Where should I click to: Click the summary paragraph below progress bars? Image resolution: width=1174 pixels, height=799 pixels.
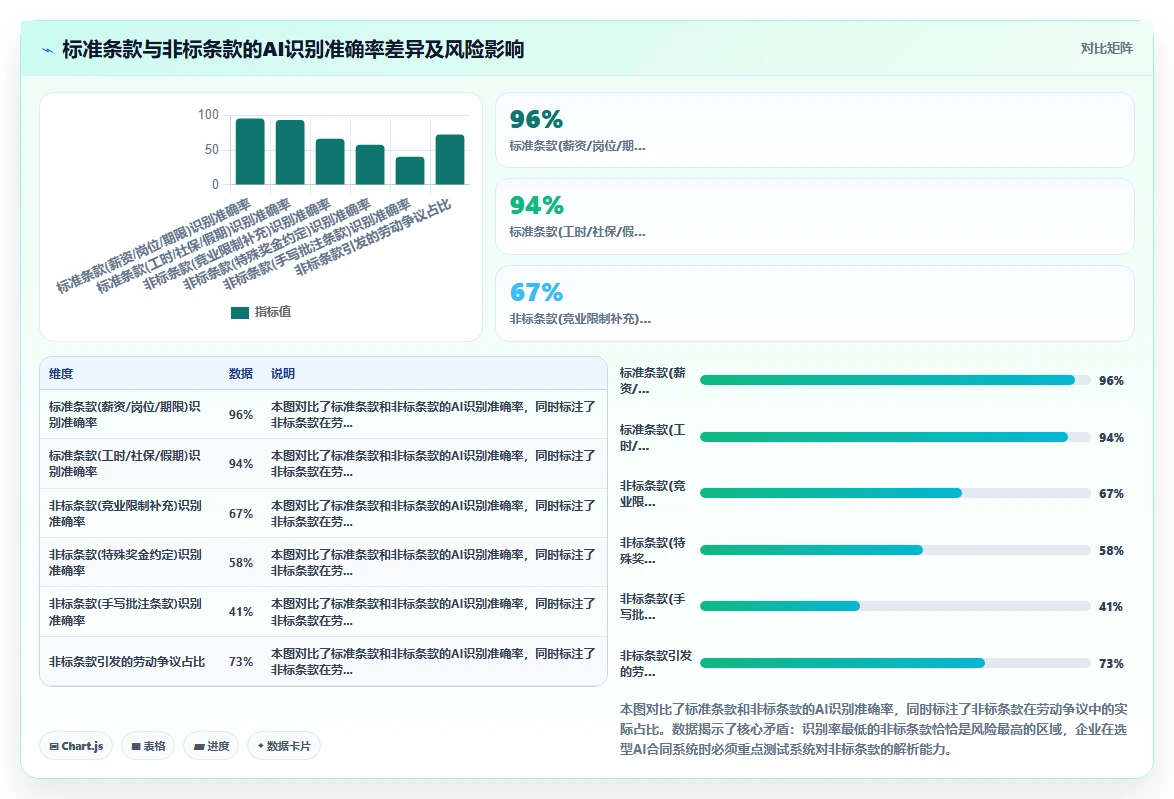(x=873, y=729)
